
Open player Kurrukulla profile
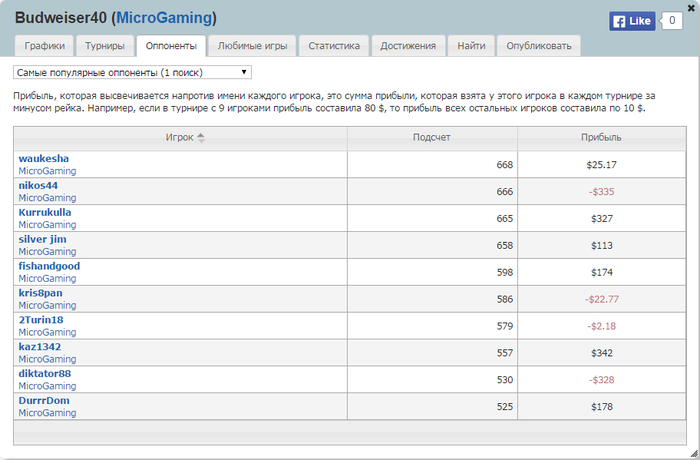(45, 212)
